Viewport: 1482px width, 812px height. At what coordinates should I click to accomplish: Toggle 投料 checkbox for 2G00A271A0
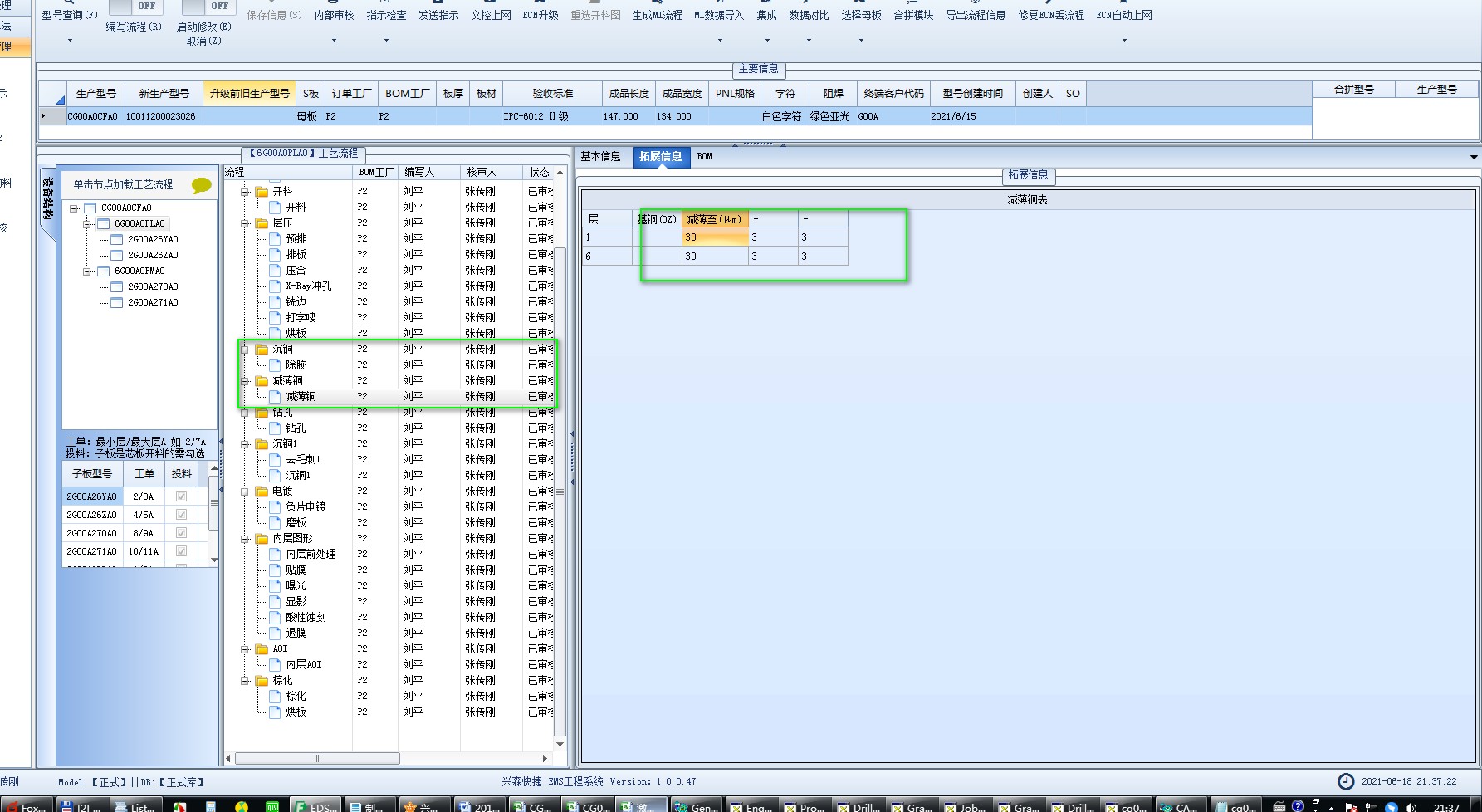(x=181, y=551)
